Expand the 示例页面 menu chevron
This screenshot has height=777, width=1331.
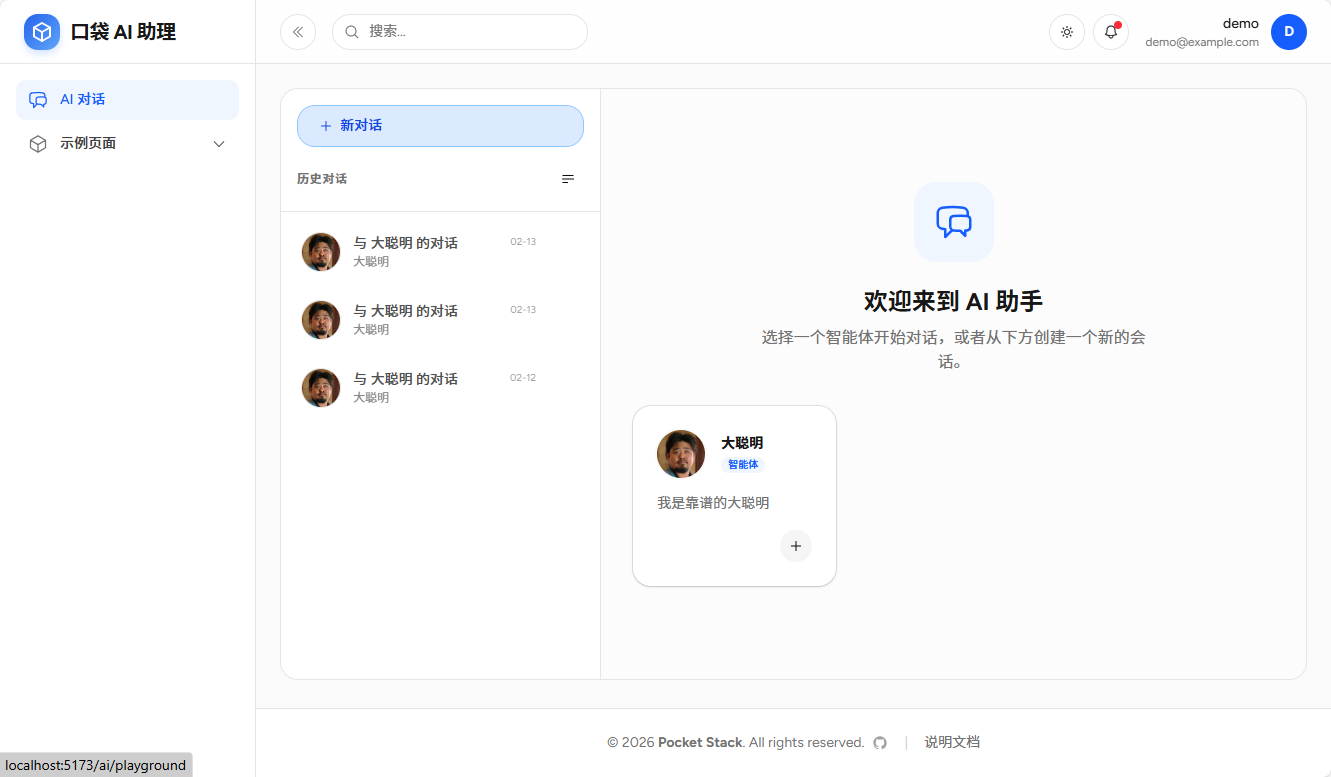tap(218, 143)
